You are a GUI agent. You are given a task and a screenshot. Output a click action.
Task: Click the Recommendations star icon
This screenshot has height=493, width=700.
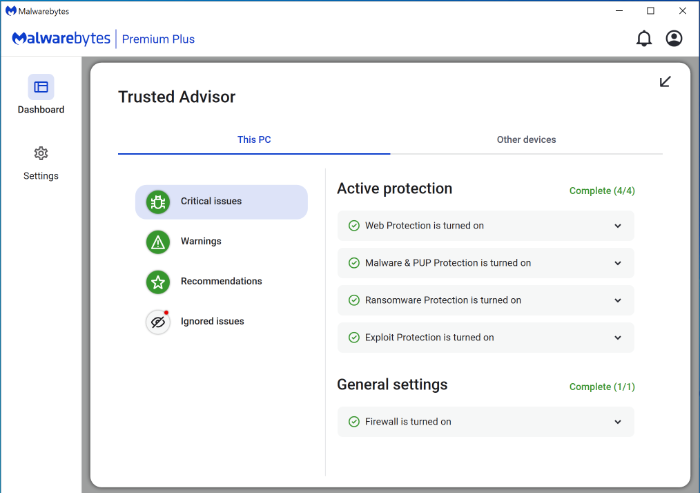point(158,282)
